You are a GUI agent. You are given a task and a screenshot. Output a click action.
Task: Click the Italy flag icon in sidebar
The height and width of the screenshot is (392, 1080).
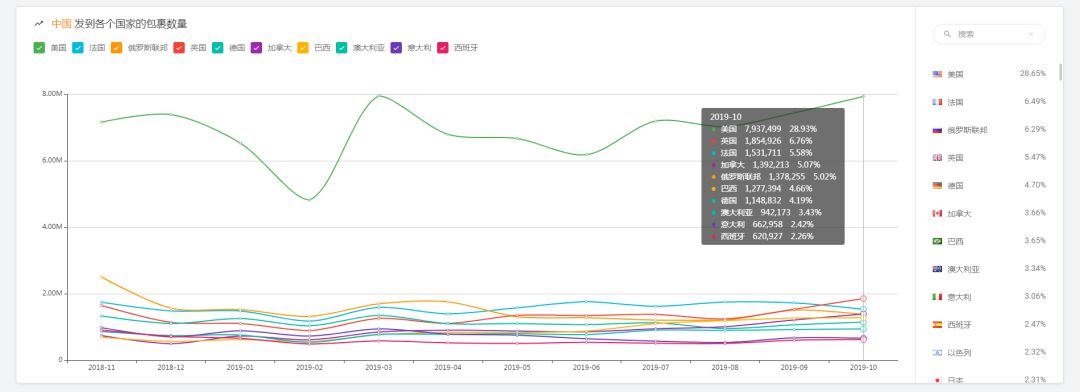[937, 297]
